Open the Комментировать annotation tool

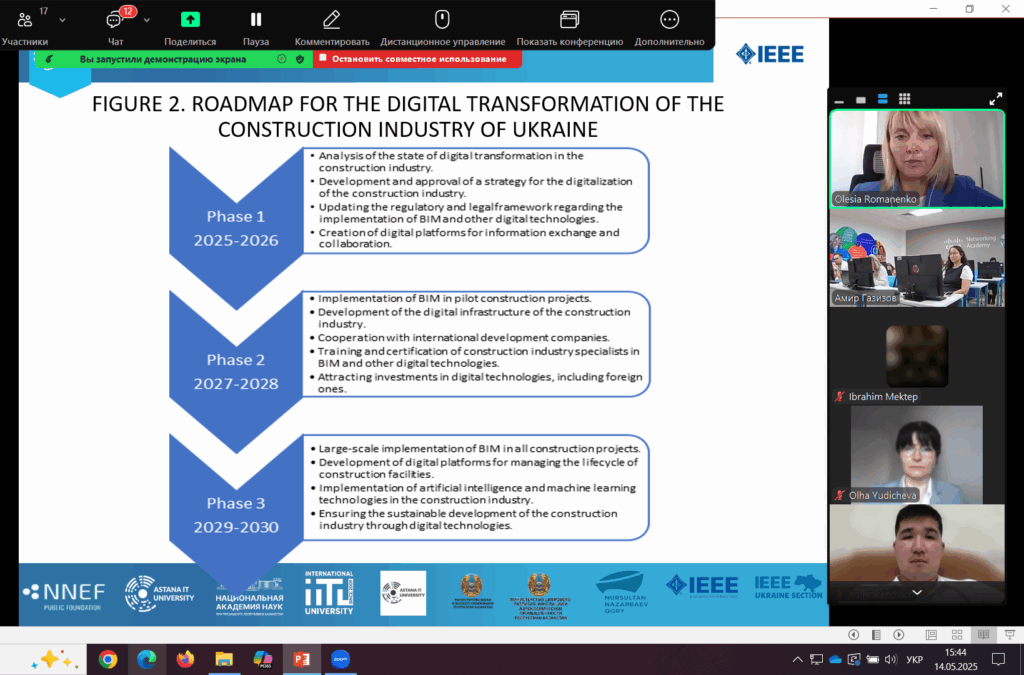332,26
